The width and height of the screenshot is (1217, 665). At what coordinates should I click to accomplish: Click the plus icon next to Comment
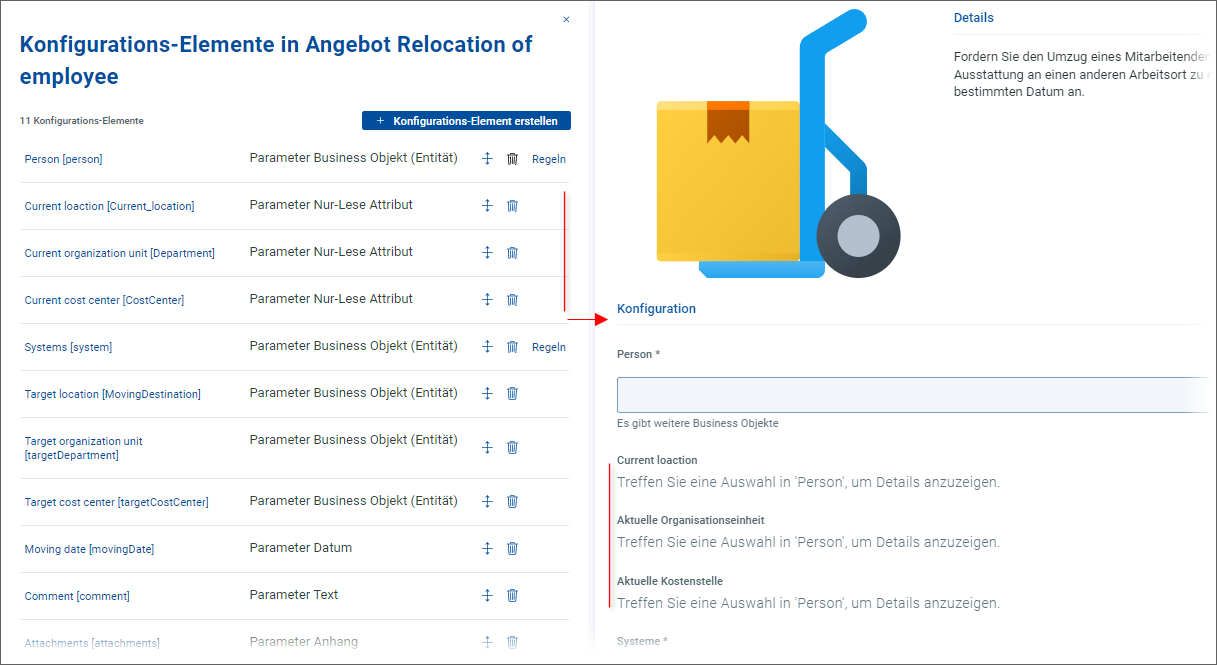[x=487, y=595]
